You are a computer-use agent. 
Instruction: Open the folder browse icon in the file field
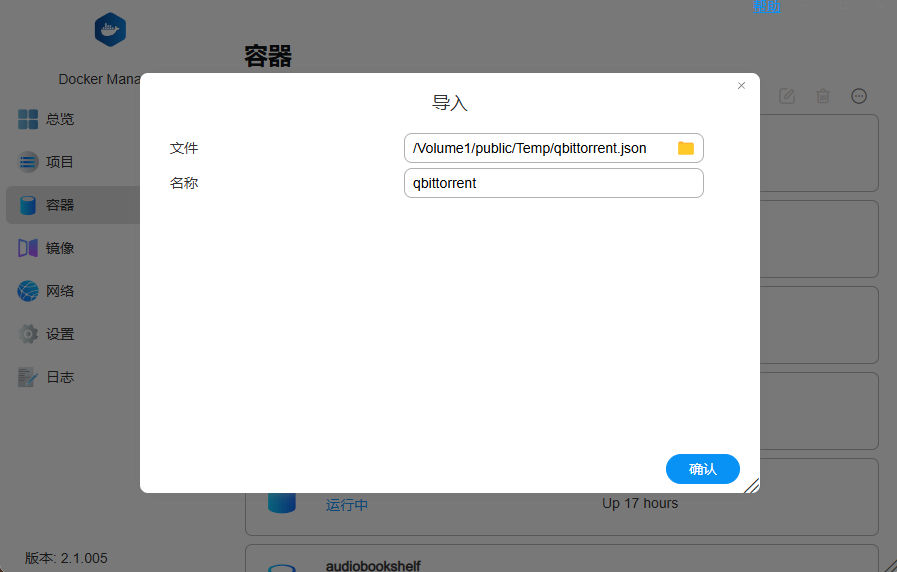686,148
